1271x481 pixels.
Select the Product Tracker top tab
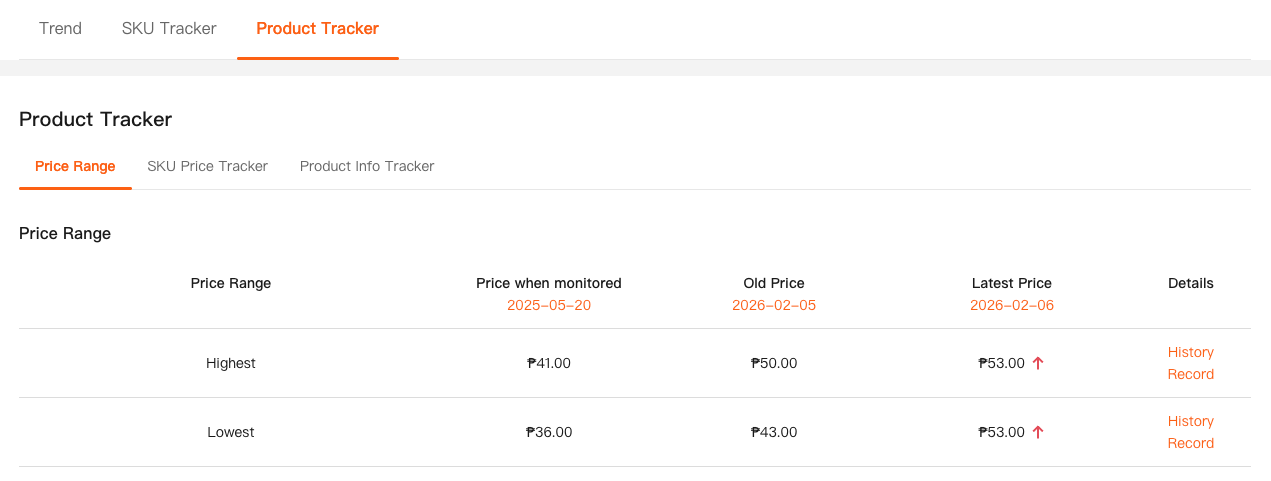tap(317, 28)
